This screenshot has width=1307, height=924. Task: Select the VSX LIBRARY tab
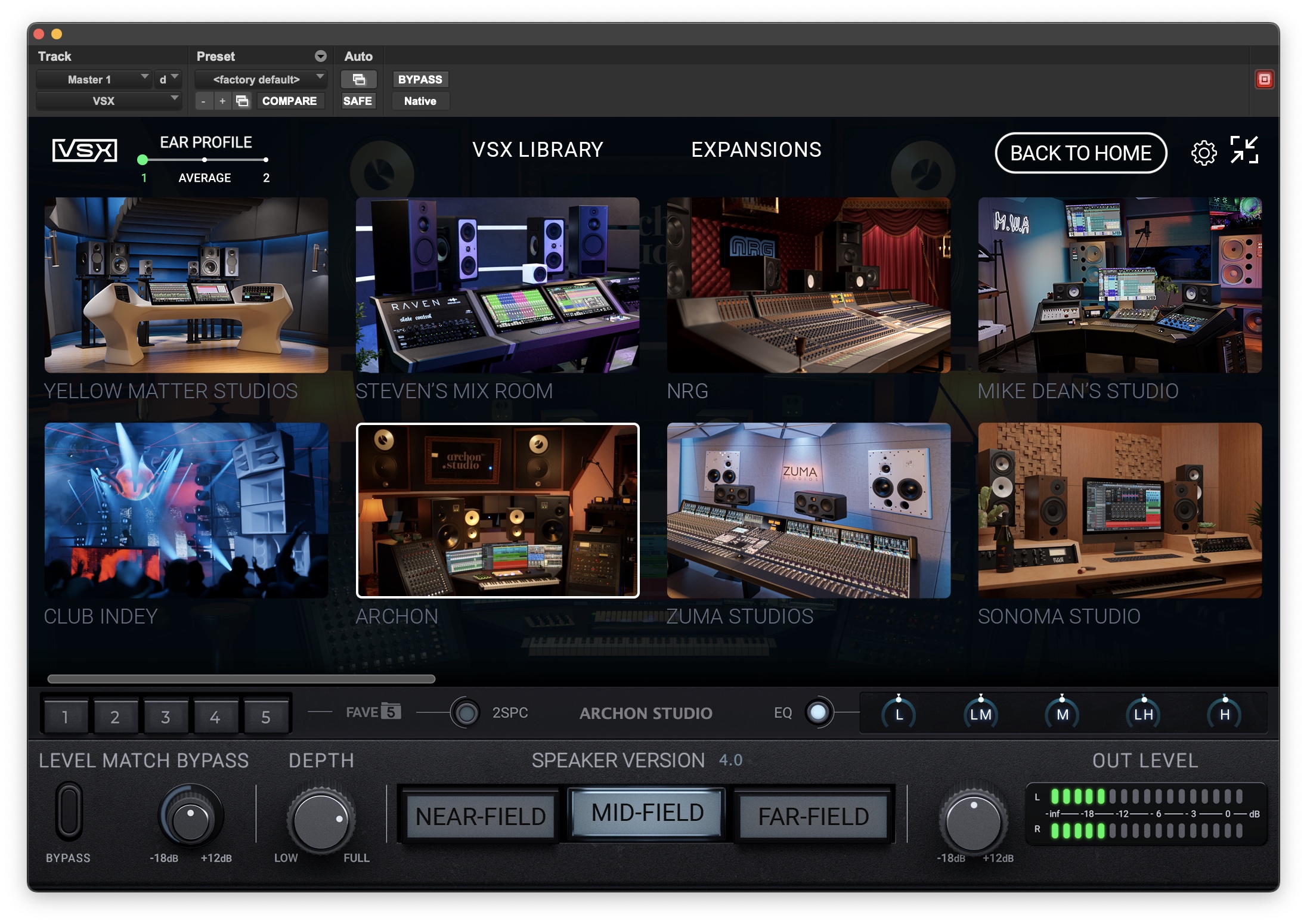coord(537,149)
